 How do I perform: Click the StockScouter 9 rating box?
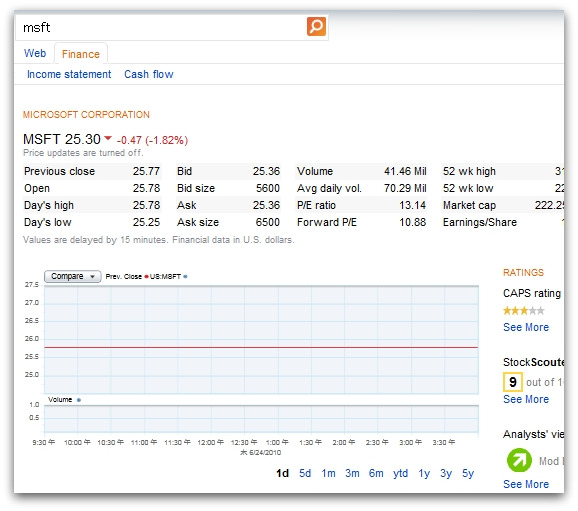[x=513, y=382]
